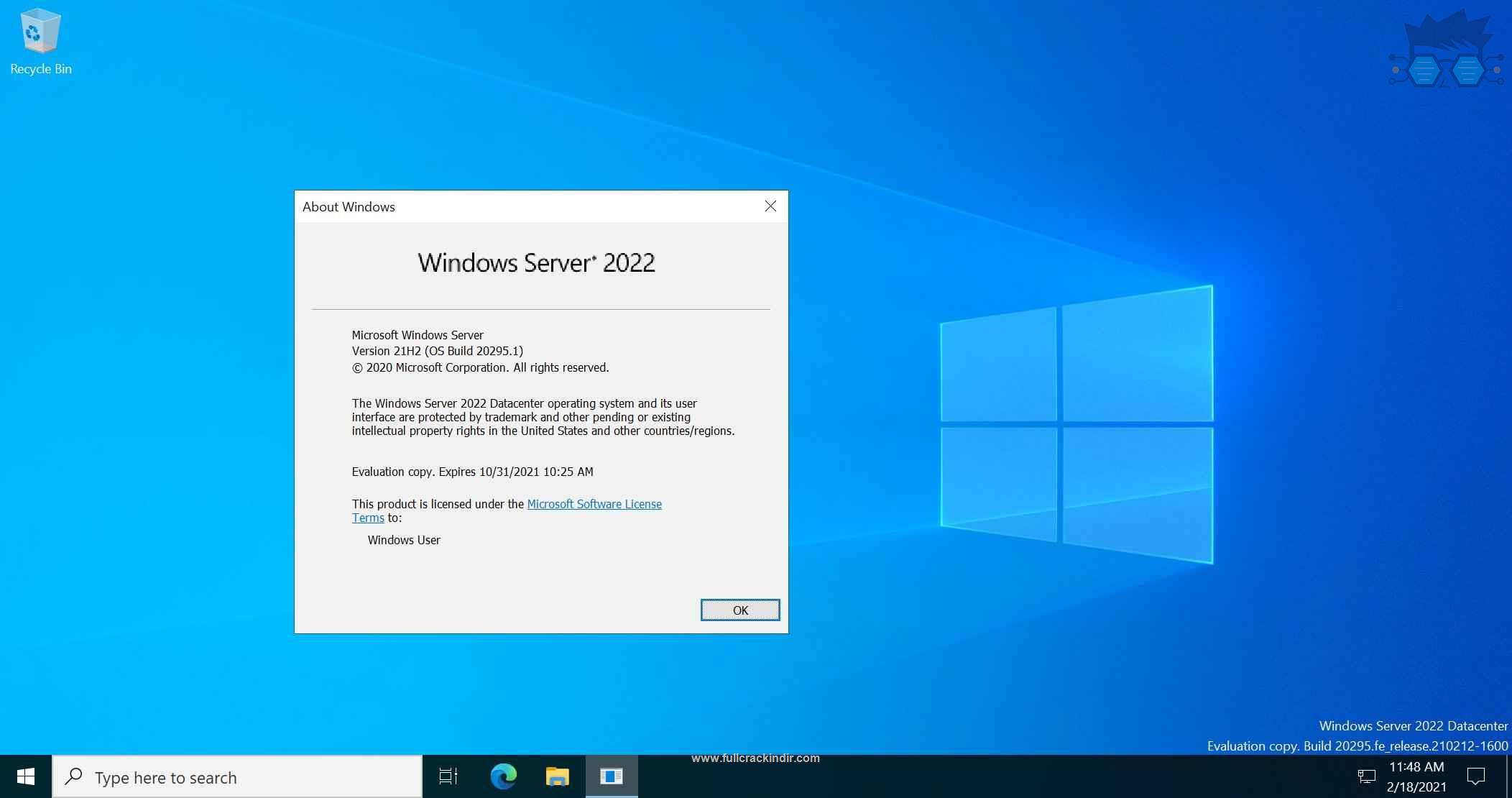
Task: Close the About Windows dialog
Action: (770, 206)
